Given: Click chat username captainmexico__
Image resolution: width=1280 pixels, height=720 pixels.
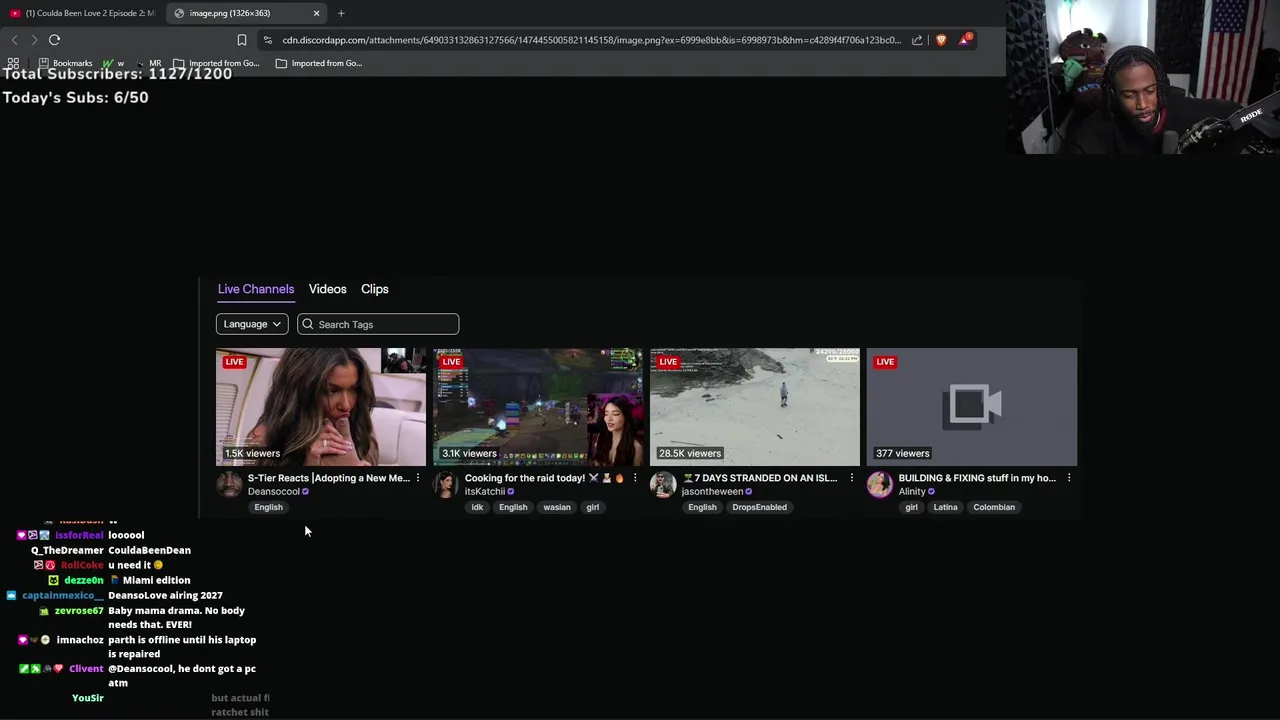Looking at the screenshot, I should (x=63, y=595).
